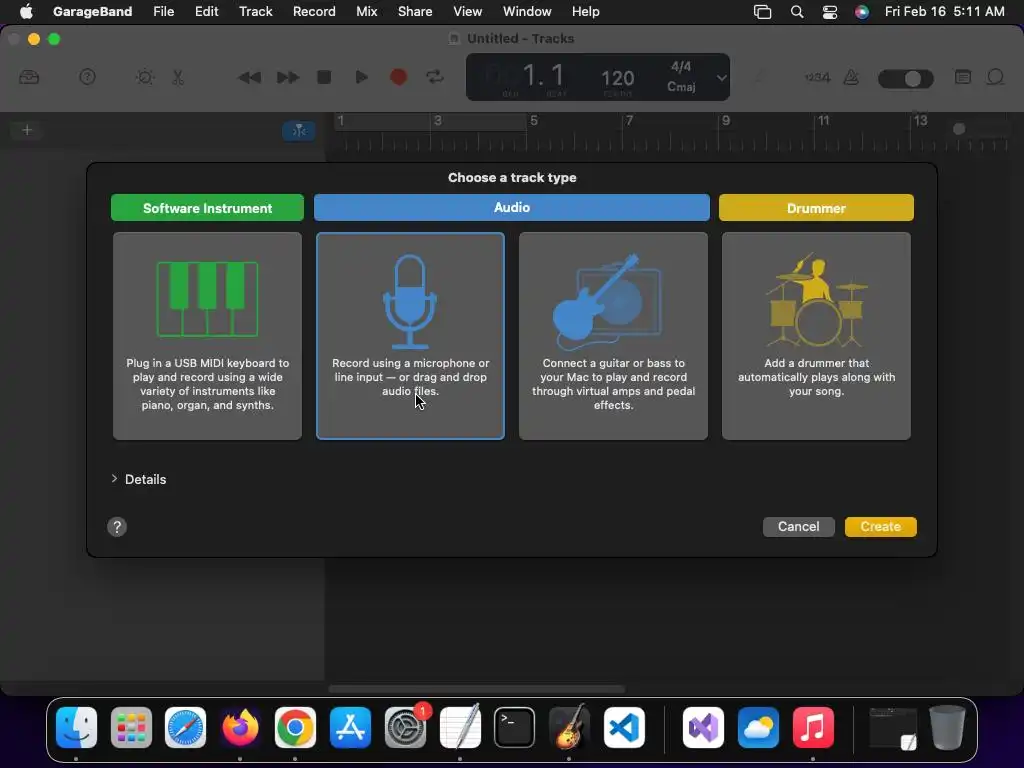Open Terminal from the Dock
The width and height of the screenshot is (1024, 768).
pos(514,727)
